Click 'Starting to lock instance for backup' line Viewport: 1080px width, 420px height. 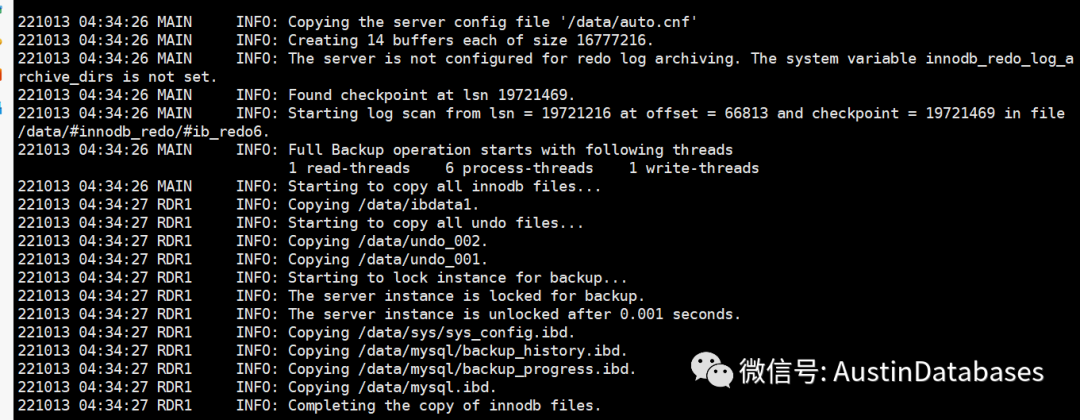457,277
